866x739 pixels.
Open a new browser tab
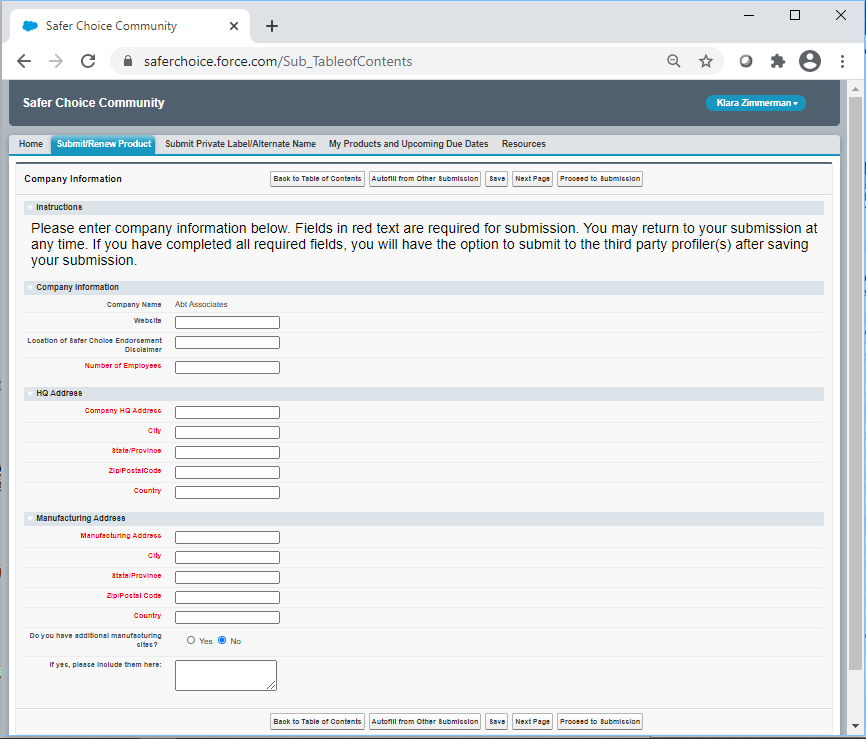(x=272, y=26)
